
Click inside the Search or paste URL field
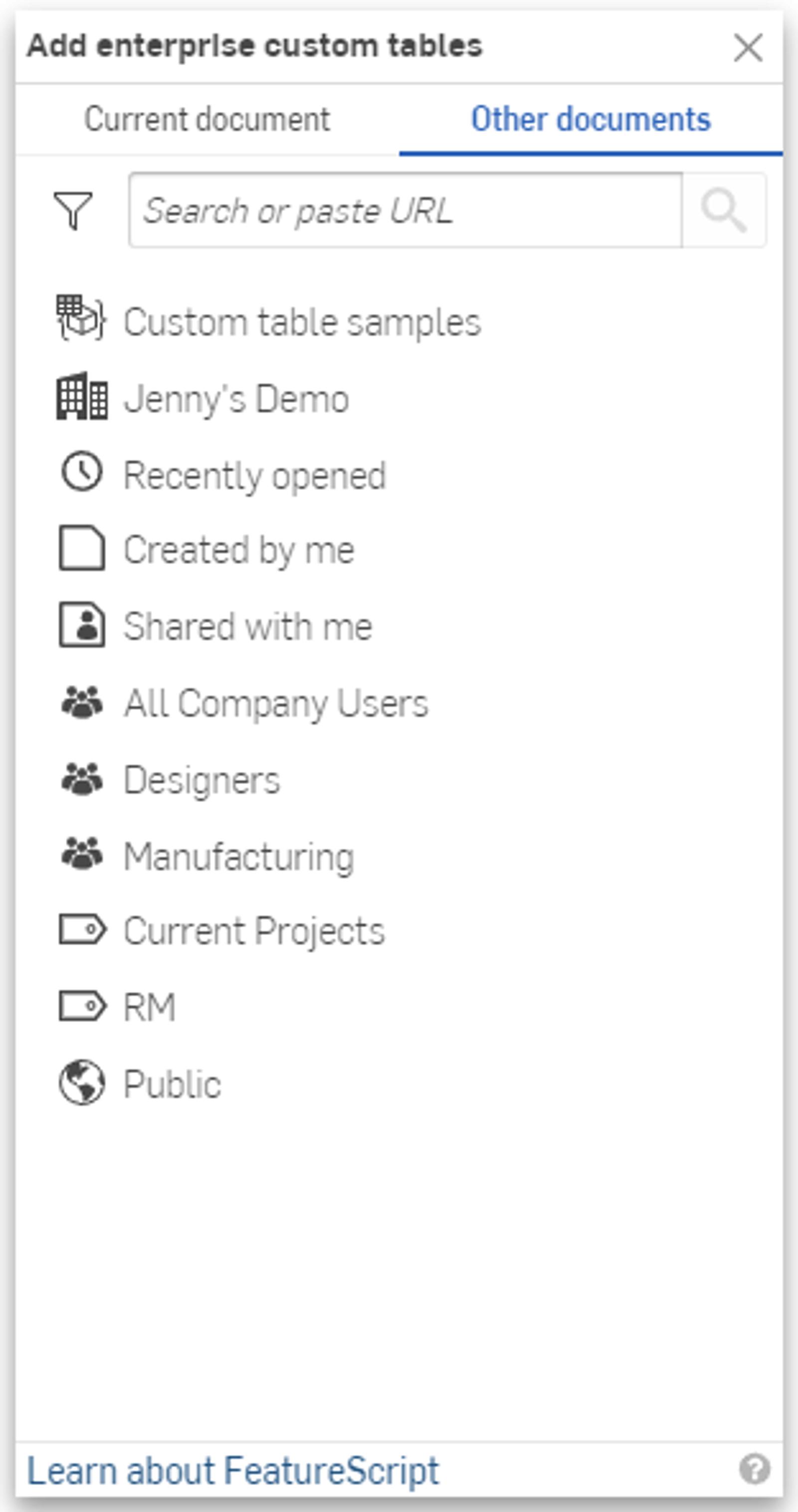pyautogui.click(x=405, y=210)
